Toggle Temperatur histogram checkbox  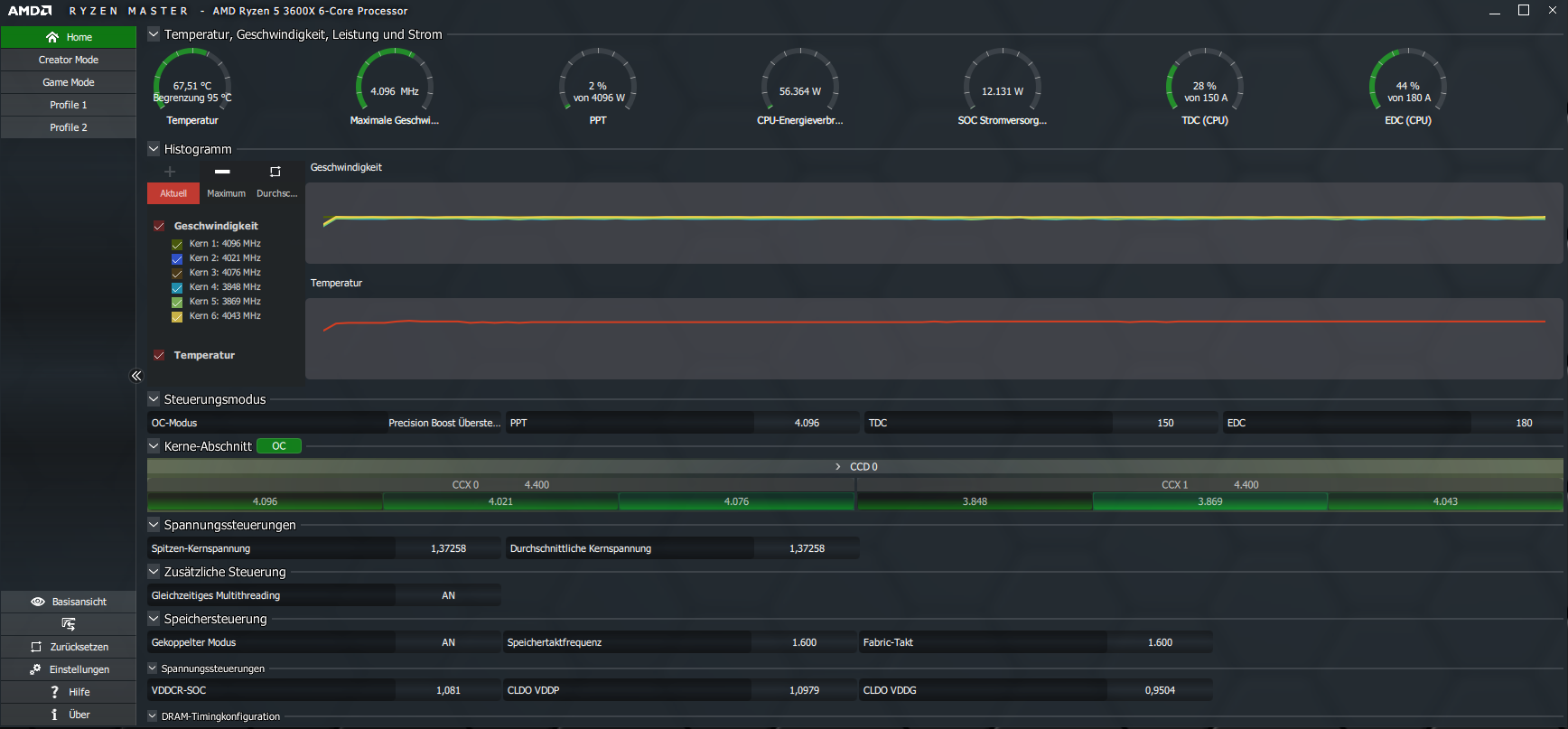159,355
